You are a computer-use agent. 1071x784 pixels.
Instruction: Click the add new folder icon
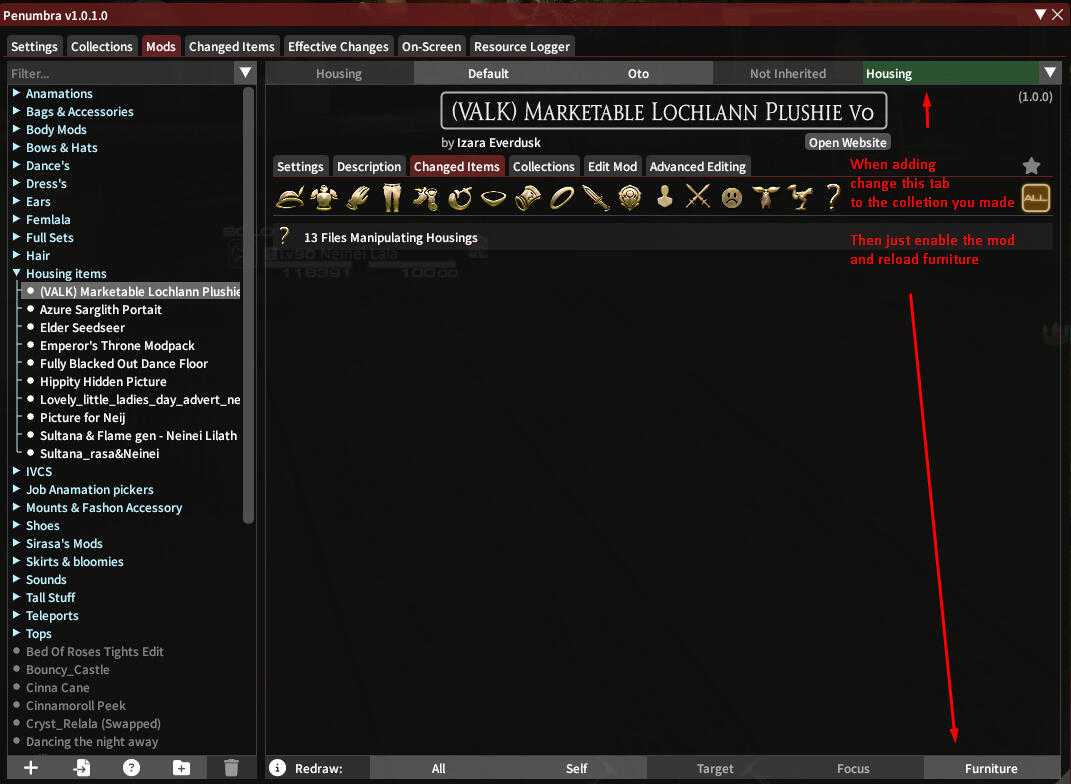coord(181,768)
